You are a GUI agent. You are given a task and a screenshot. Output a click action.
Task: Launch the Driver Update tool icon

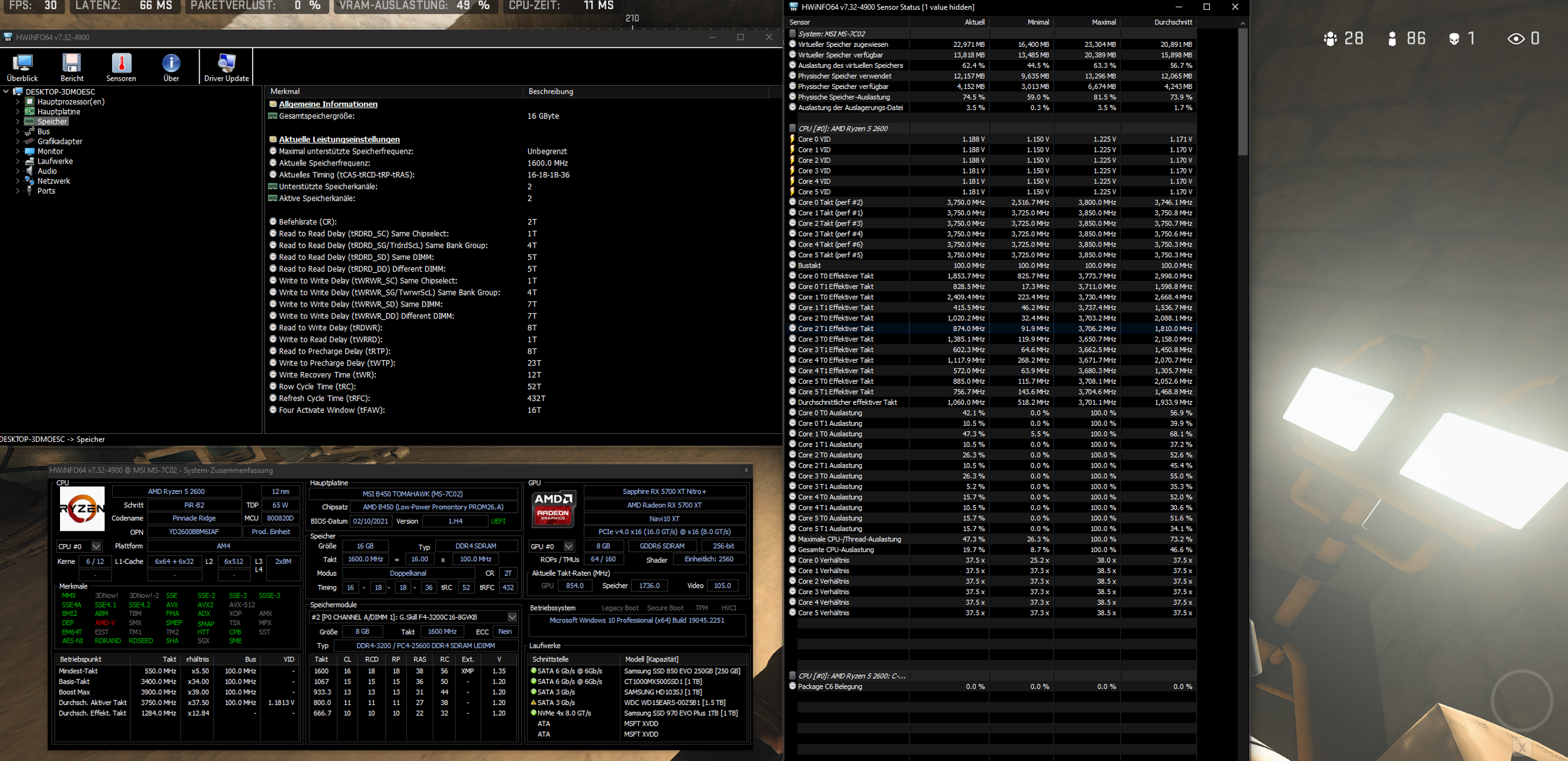click(x=226, y=63)
